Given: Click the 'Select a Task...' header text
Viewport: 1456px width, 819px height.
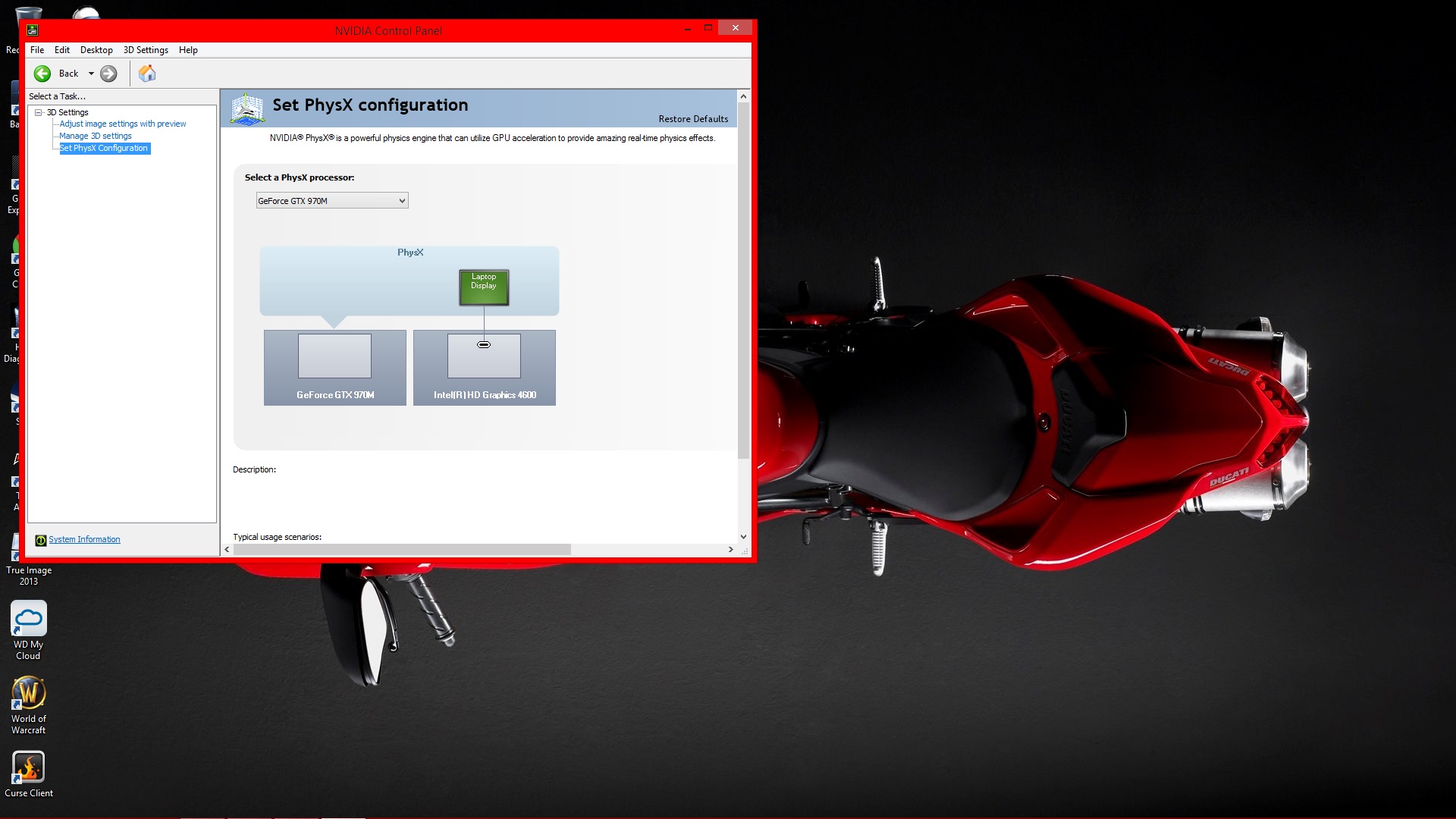Looking at the screenshot, I should click(57, 96).
